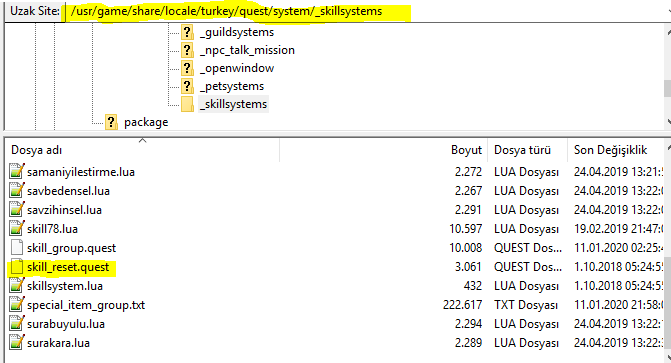Click the _openwindow folder icon
This screenshot has height=363, width=671.
187,68
